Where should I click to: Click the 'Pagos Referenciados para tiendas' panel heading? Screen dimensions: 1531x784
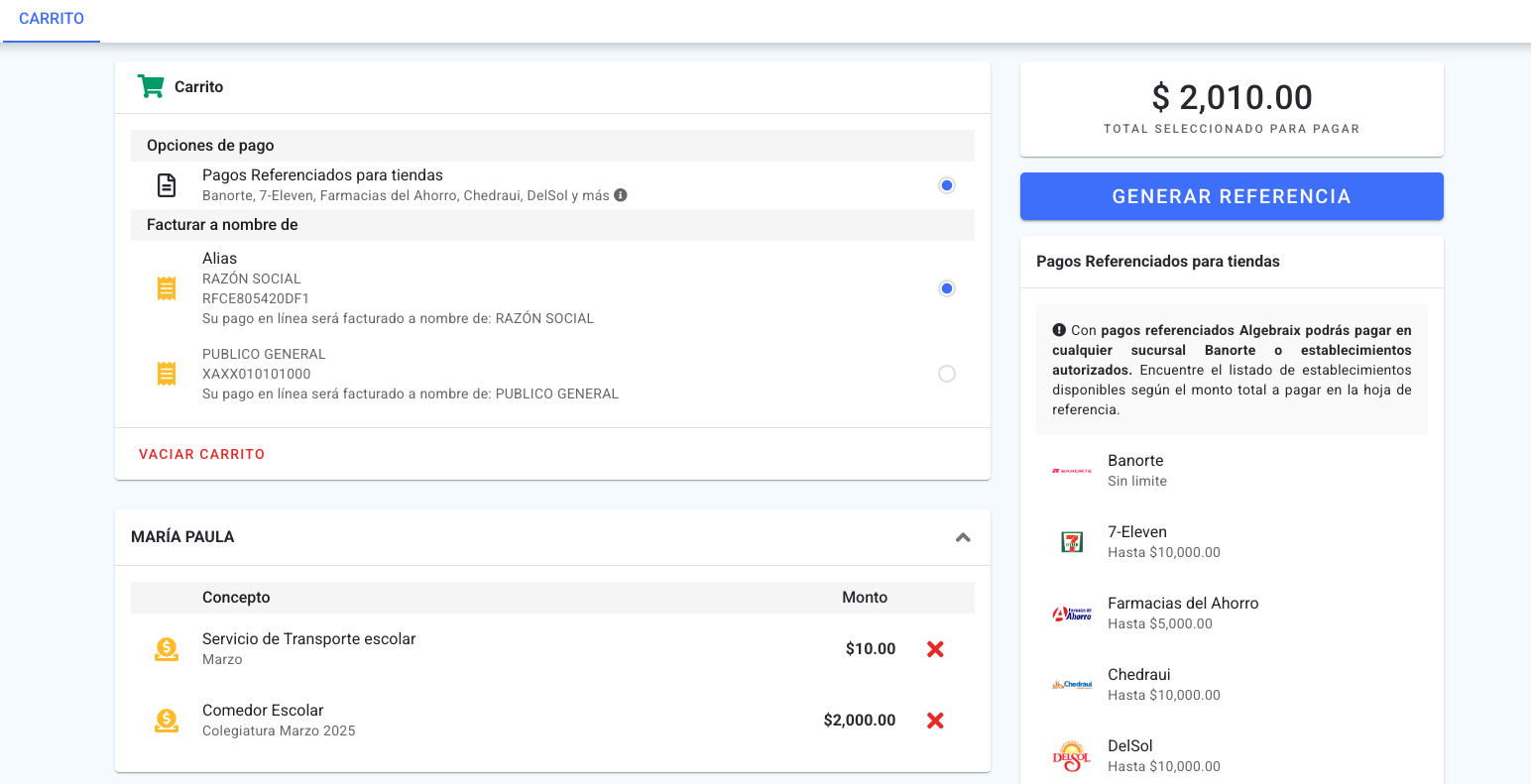click(1158, 262)
